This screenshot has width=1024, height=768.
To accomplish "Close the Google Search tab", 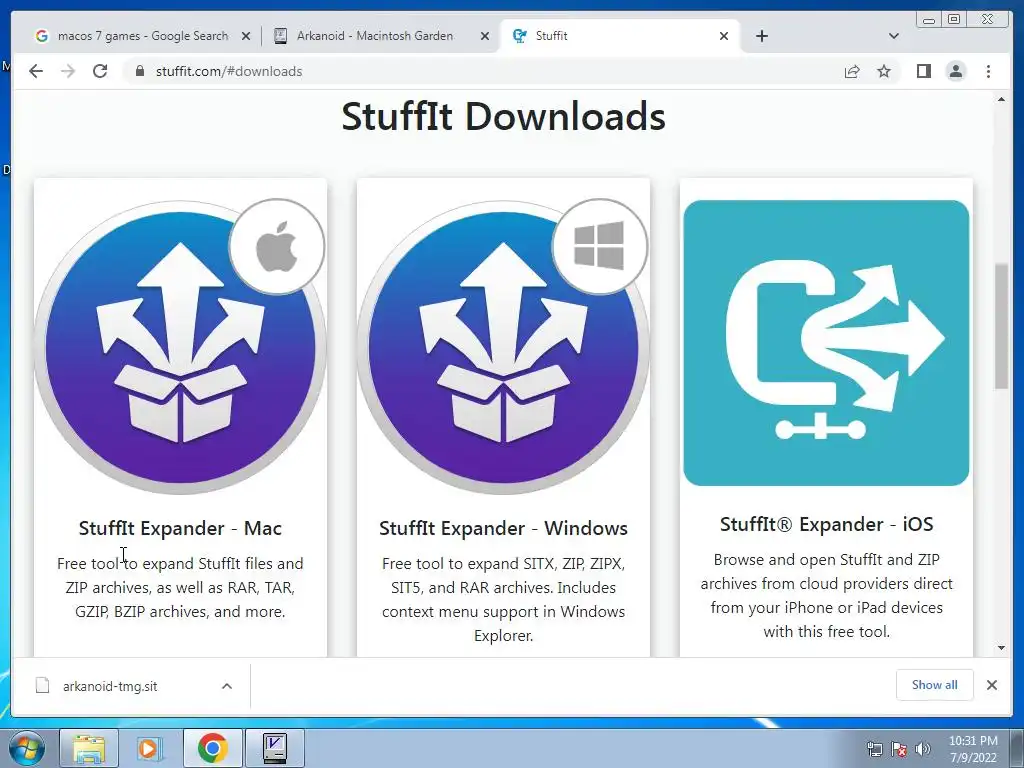I will [x=246, y=36].
